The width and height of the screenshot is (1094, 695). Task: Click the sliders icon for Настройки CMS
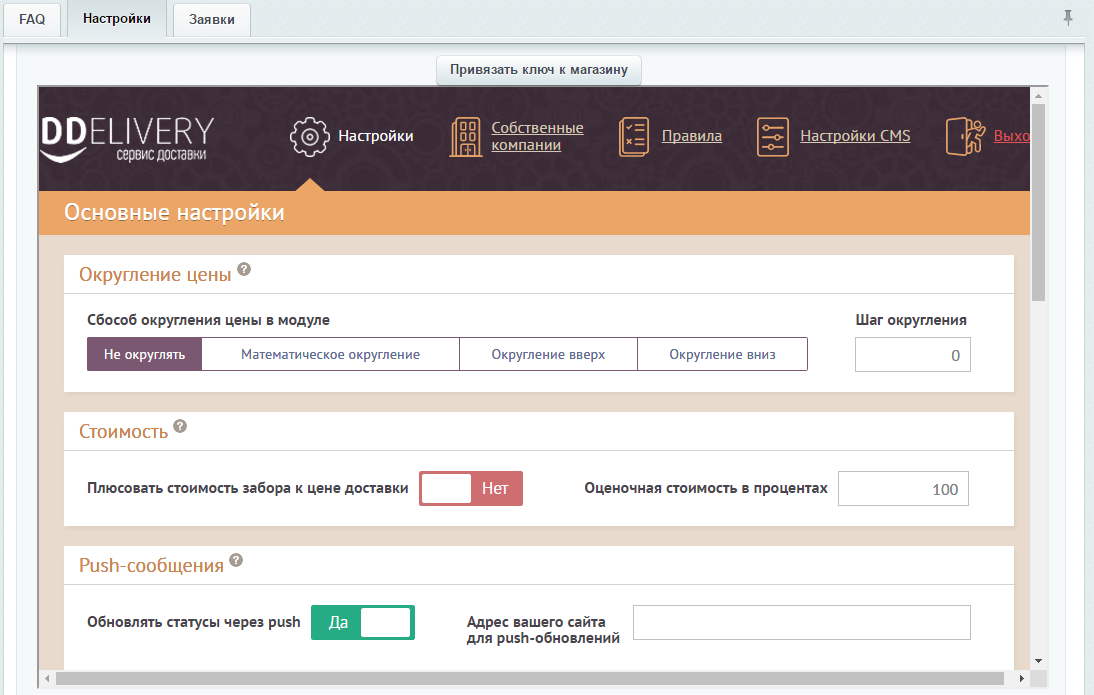tap(772, 137)
